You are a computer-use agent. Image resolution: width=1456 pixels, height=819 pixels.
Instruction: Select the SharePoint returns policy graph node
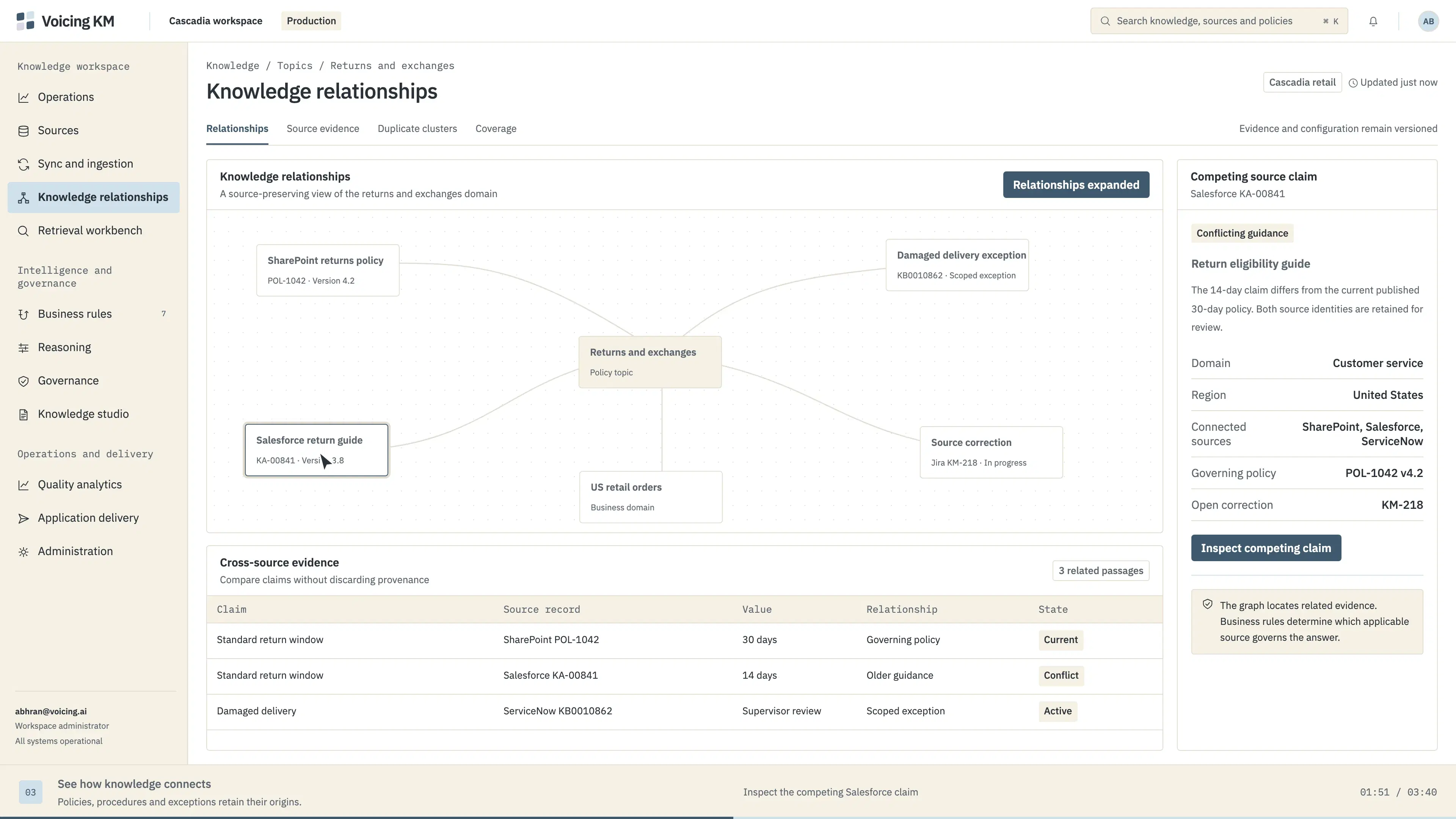click(x=328, y=270)
